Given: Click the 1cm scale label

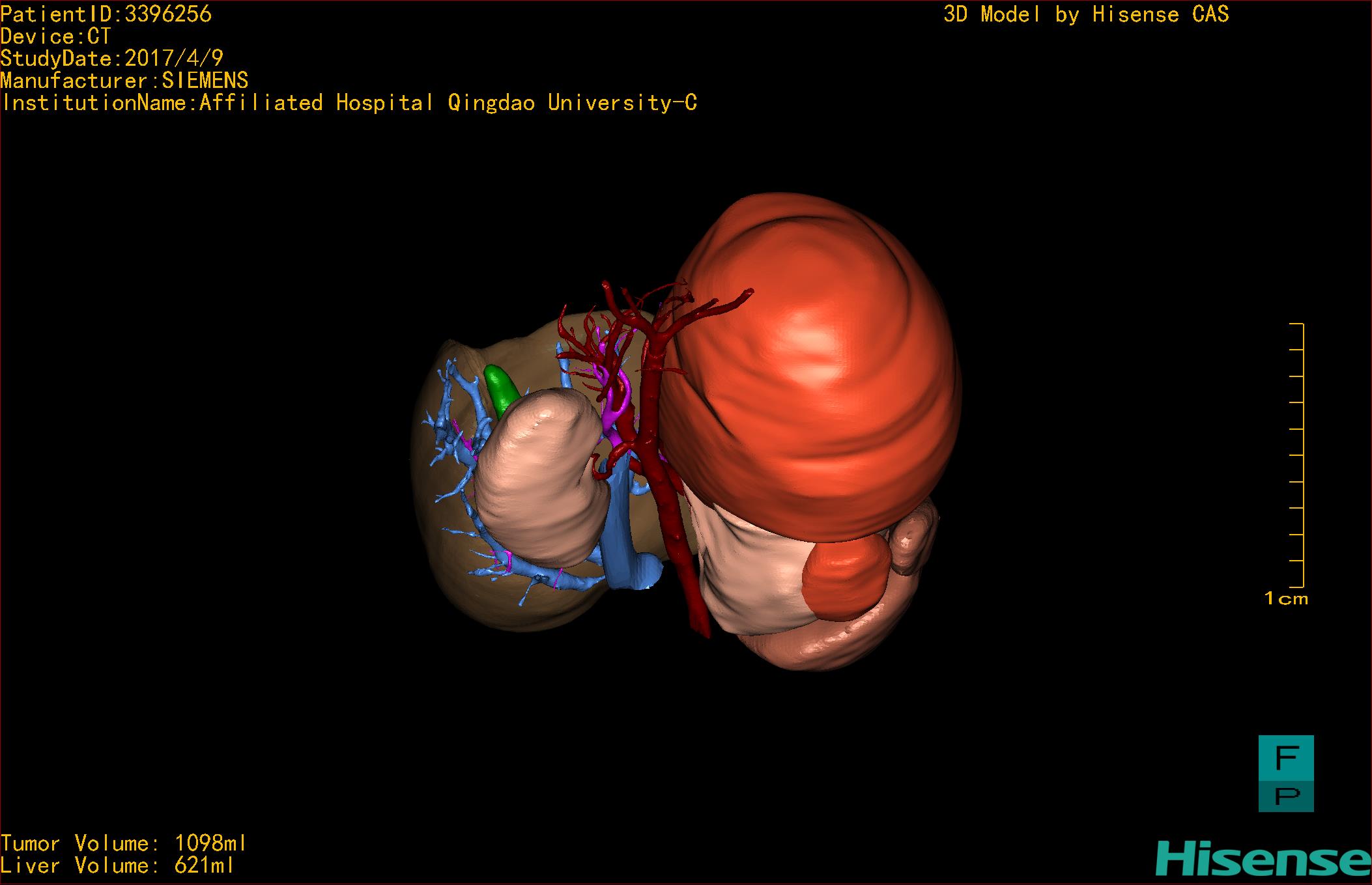Looking at the screenshot, I should 1286,598.
